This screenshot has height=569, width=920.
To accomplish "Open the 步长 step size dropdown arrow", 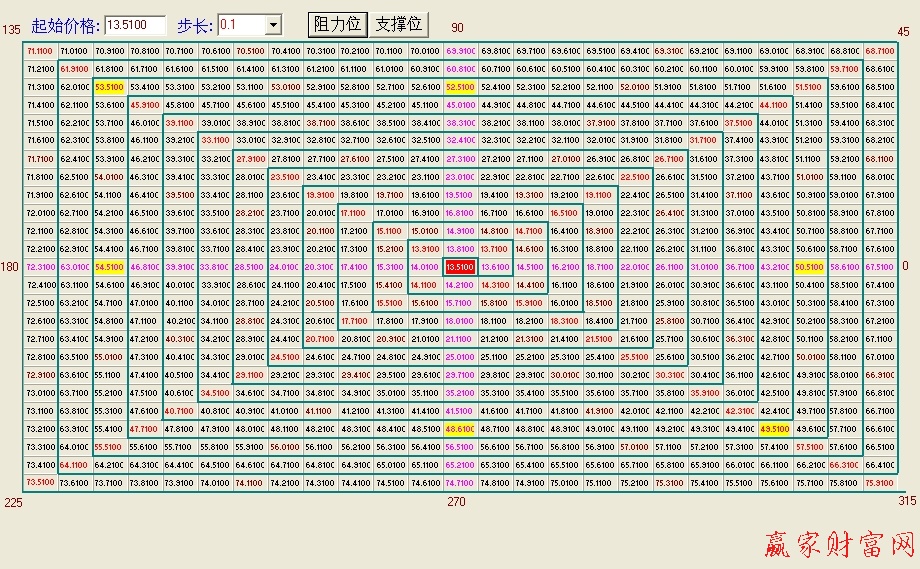I will [273, 23].
